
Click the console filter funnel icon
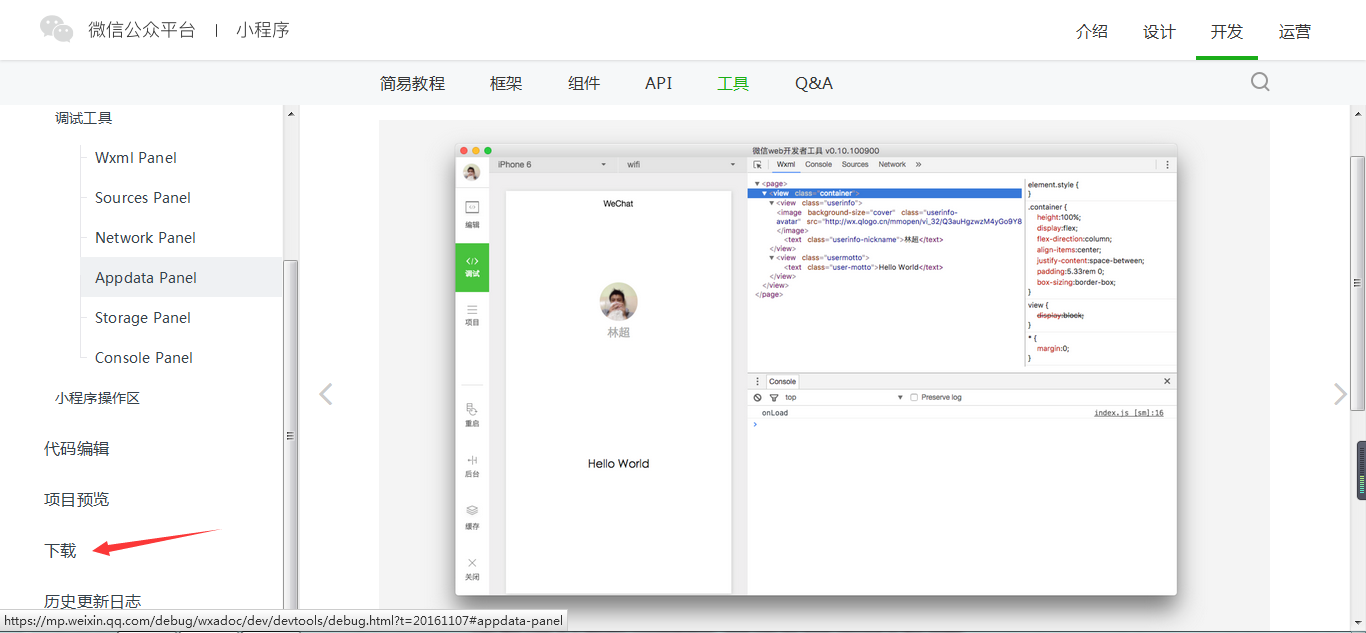[773, 397]
